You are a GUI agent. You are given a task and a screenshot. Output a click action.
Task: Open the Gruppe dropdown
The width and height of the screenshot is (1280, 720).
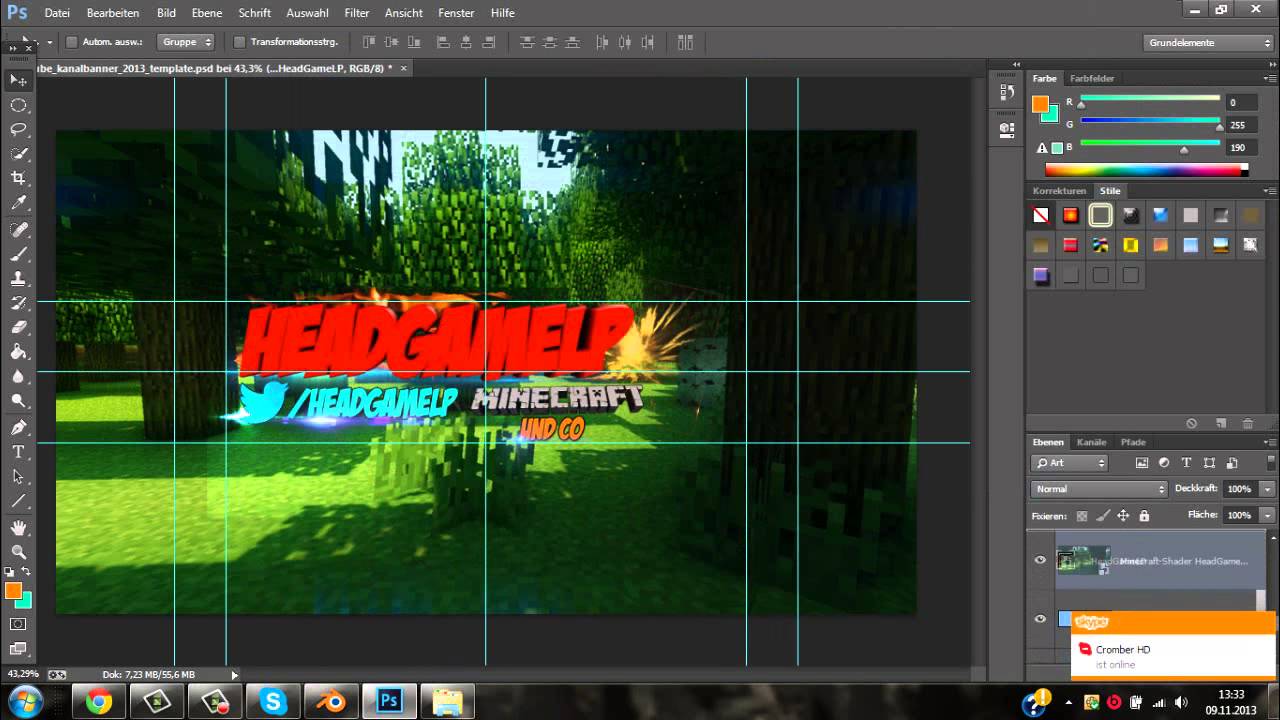pos(186,42)
